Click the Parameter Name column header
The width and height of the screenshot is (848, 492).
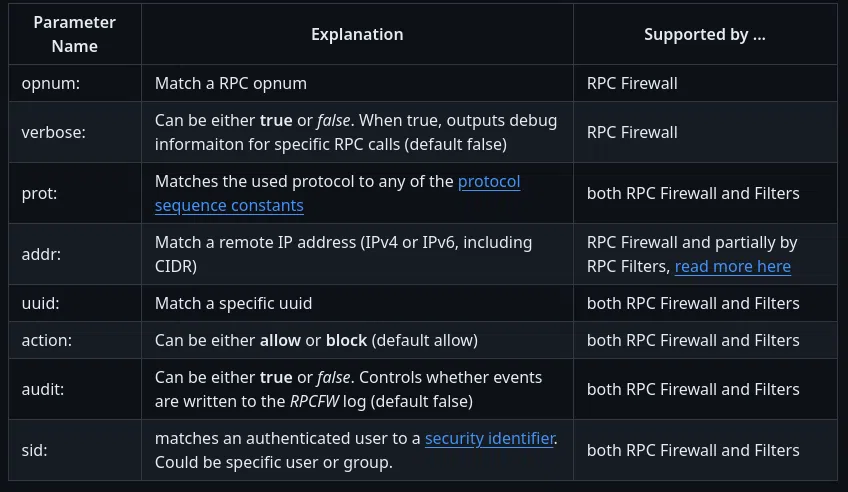(74, 34)
